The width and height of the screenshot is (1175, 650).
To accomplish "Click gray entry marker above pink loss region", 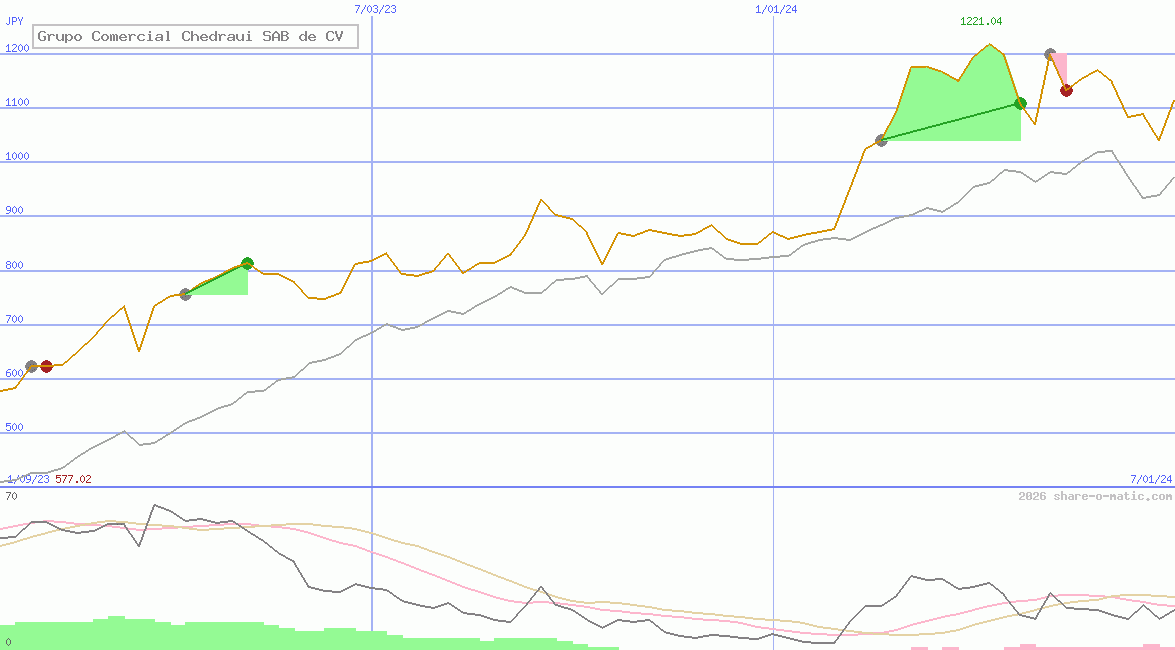I will 1049,54.
